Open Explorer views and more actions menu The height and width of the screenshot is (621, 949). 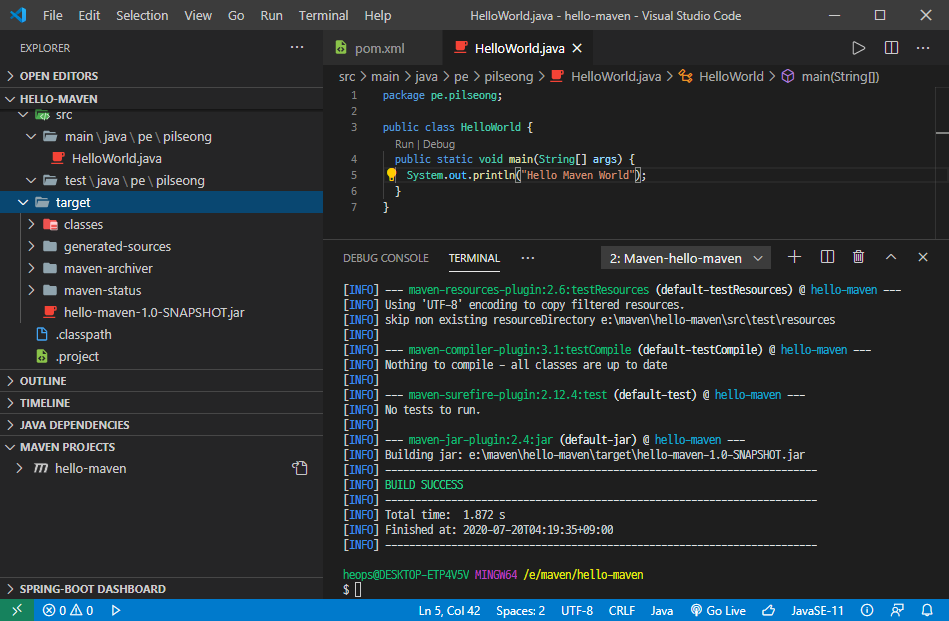point(297,47)
